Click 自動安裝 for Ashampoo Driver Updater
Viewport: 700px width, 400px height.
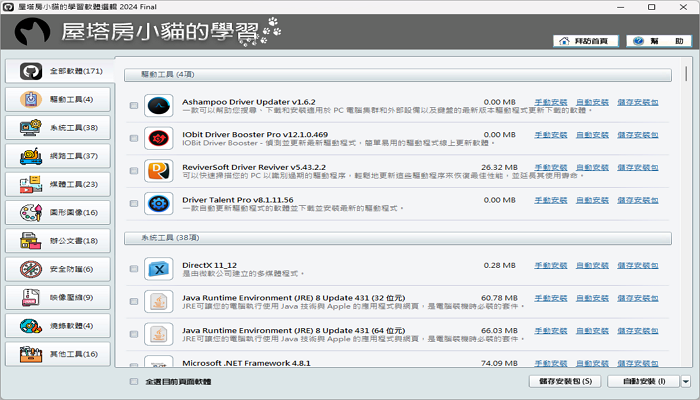592,102
